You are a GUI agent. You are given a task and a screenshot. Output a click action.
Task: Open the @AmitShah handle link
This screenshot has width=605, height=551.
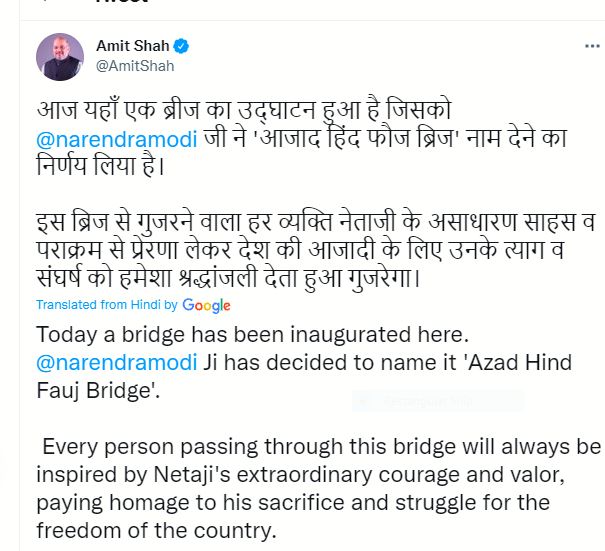click(x=134, y=66)
